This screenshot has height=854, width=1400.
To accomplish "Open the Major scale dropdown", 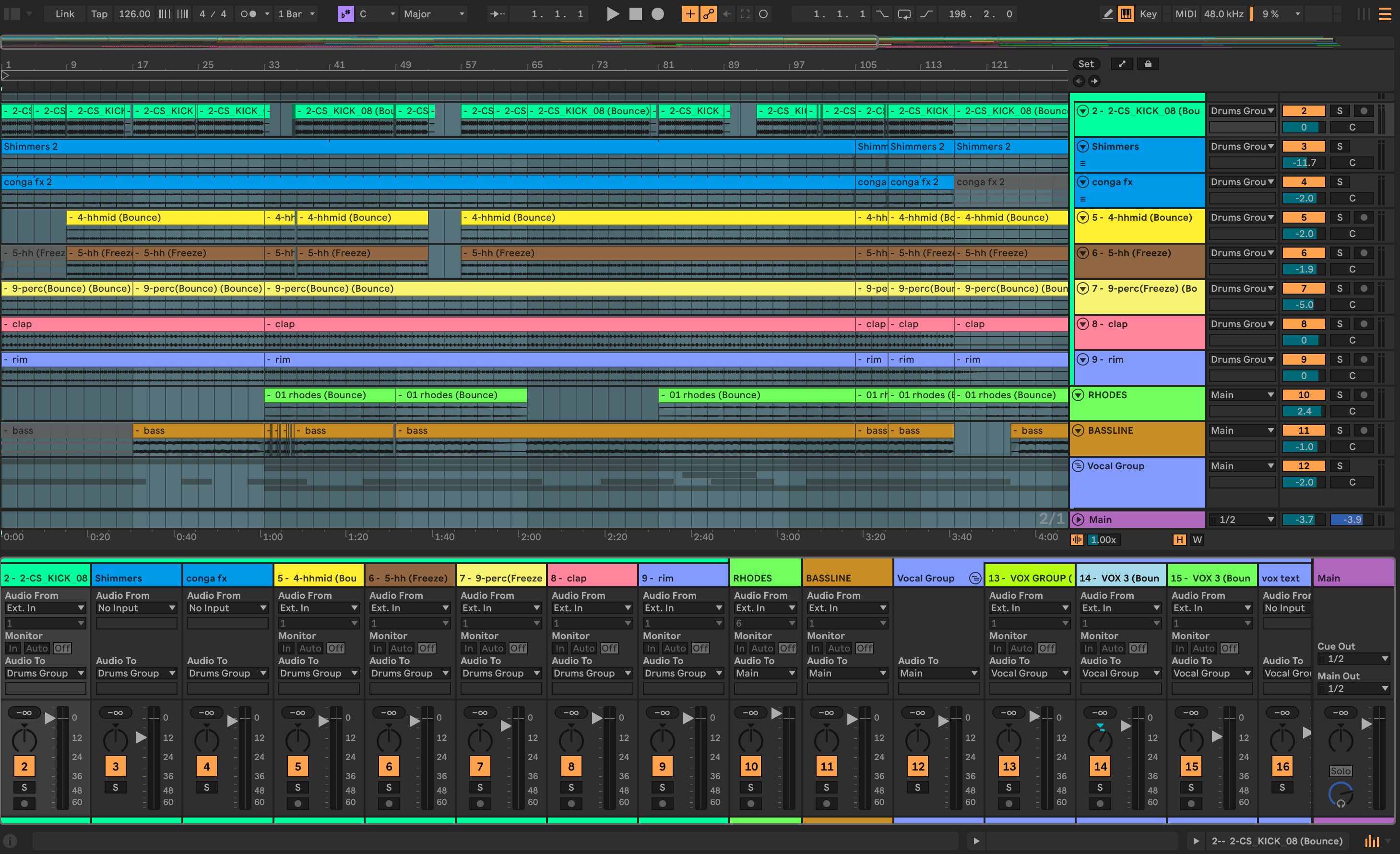I will coord(434,14).
